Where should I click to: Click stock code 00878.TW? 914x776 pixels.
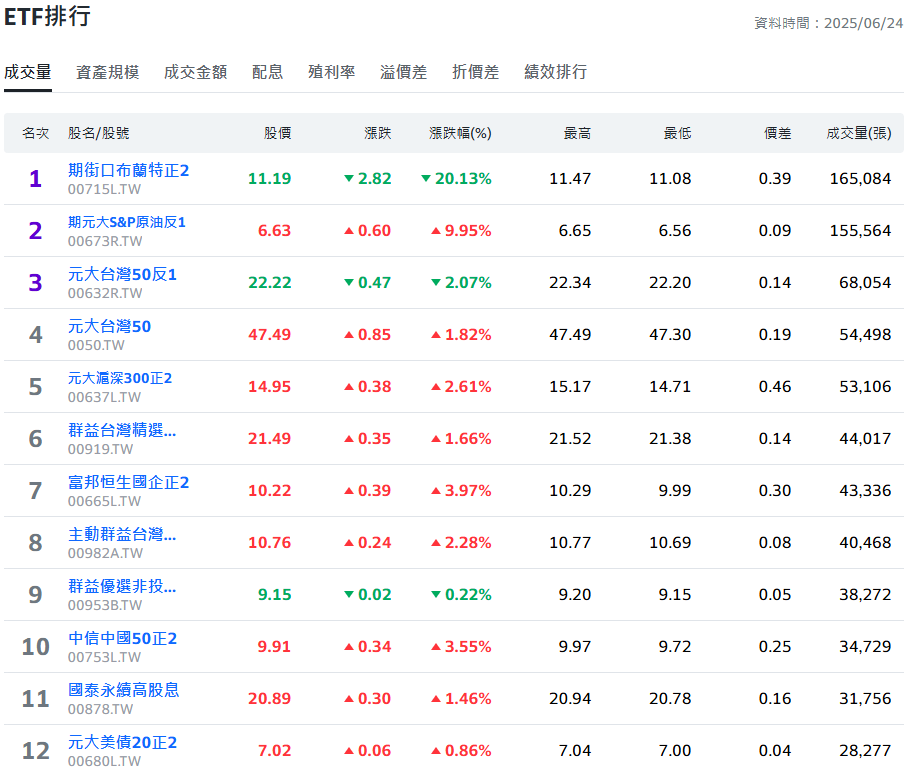(100, 710)
